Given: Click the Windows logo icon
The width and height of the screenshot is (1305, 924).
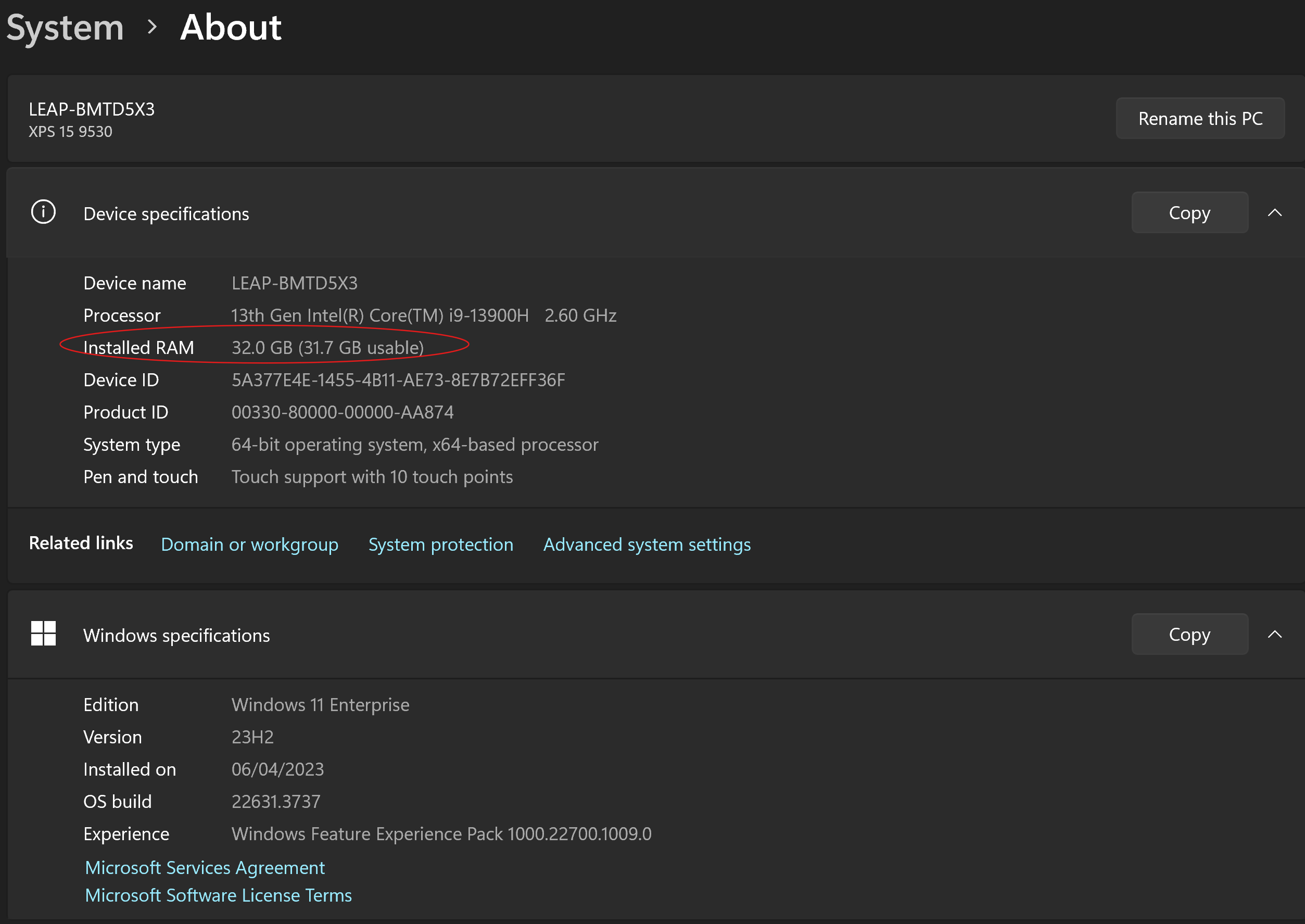Looking at the screenshot, I should (x=43, y=634).
